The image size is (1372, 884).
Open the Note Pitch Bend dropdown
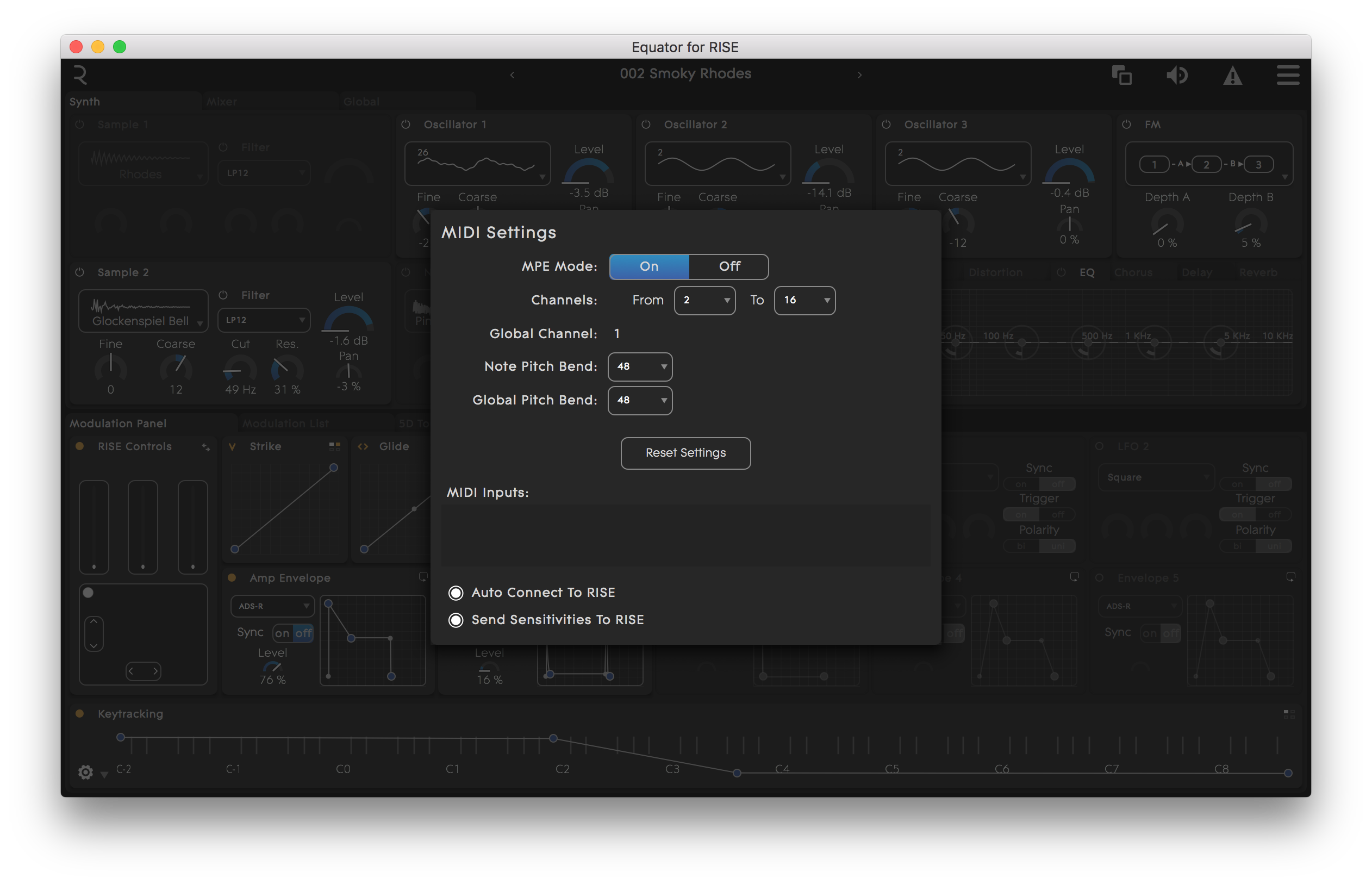(x=639, y=367)
